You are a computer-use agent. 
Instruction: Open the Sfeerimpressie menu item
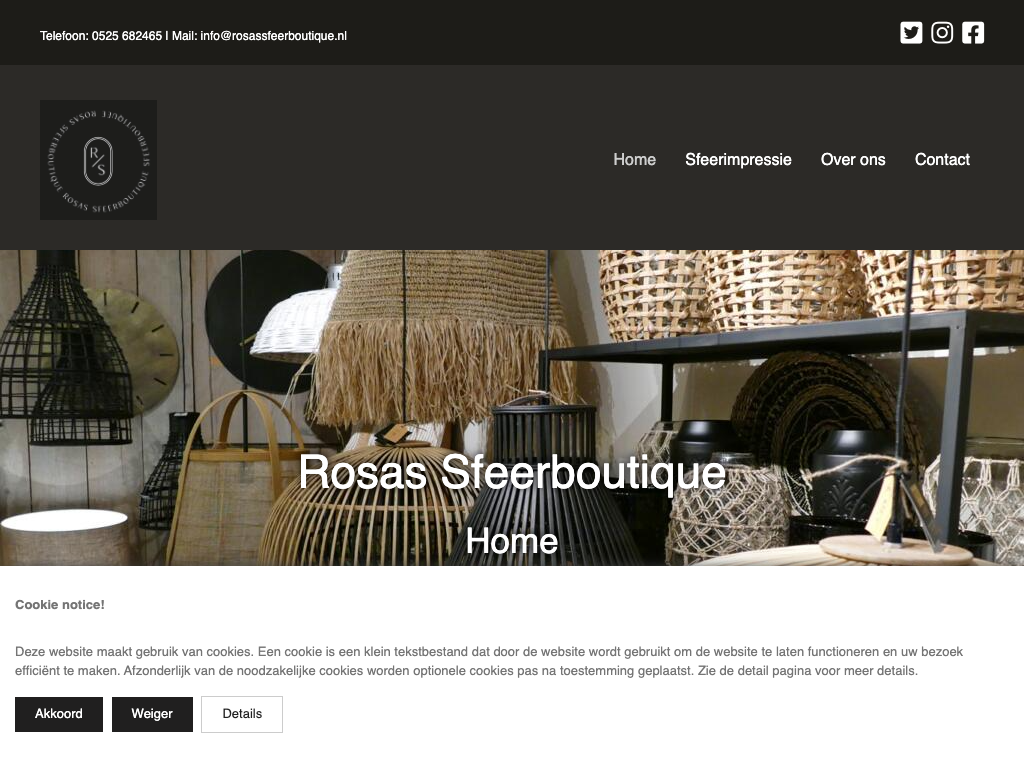point(738,159)
